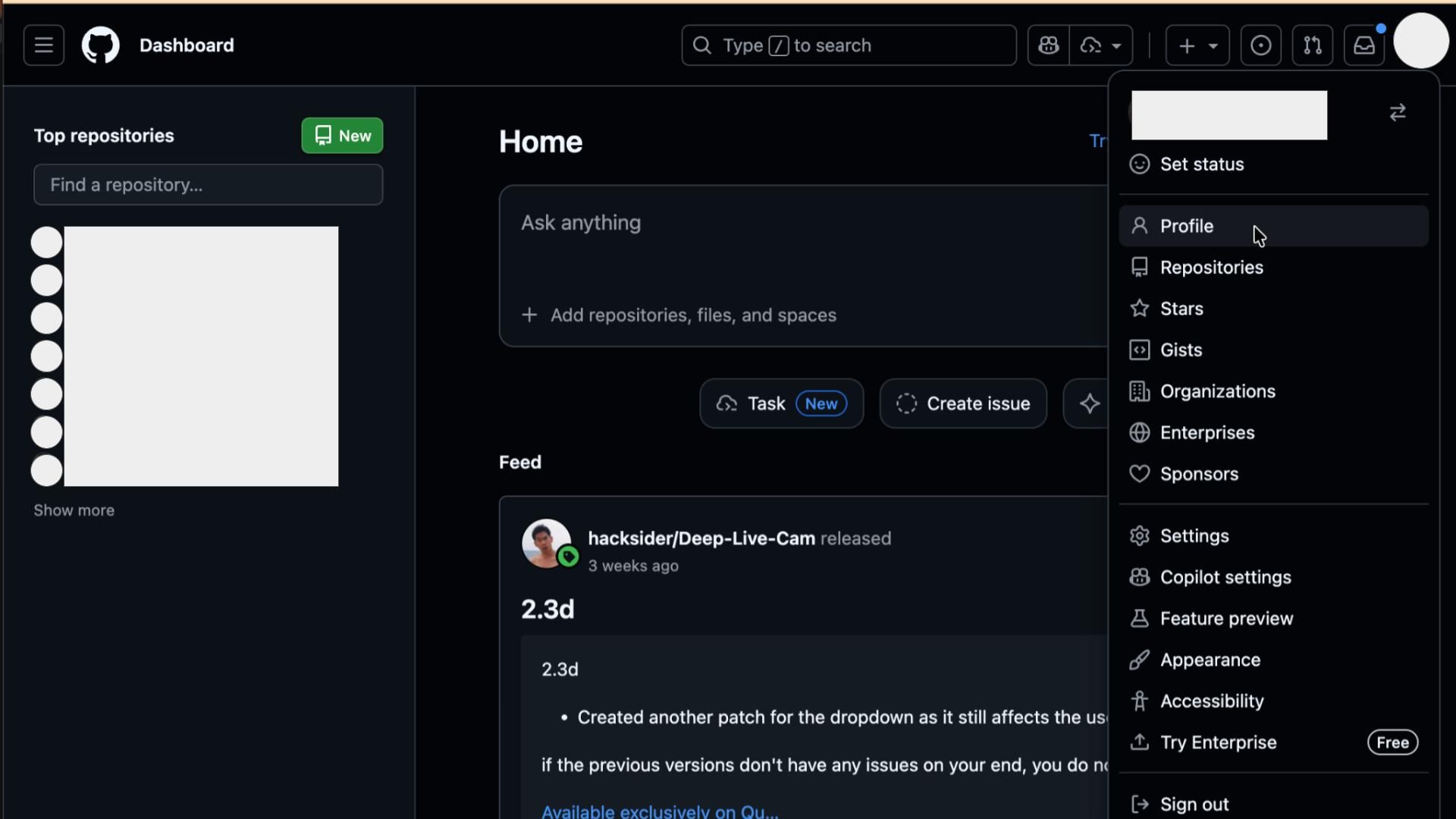Image resolution: width=1456 pixels, height=819 pixels.
Task: Open Copilot chat icon in header
Action: click(x=1049, y=45)
